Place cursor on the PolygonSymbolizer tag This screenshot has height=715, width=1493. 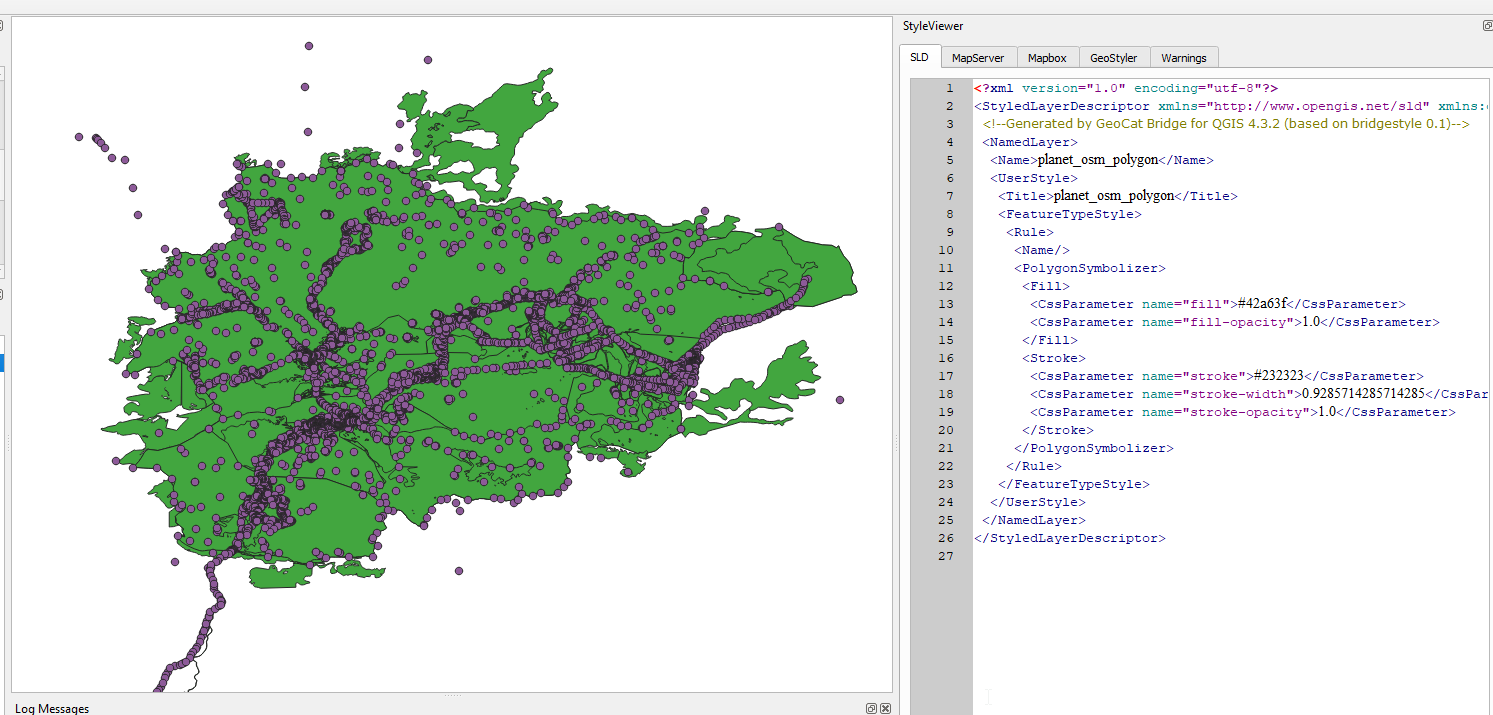[1090, 267]
